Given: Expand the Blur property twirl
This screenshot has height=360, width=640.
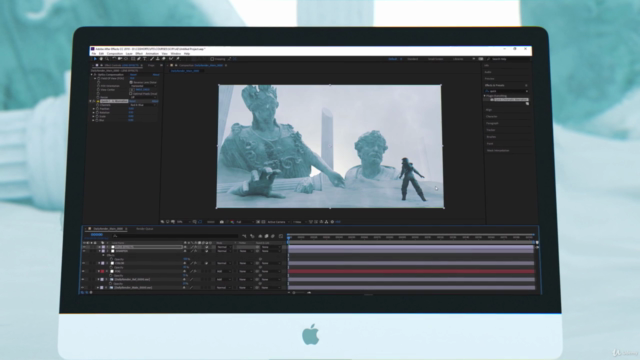Looking at the screenshot, I should 94,120.
